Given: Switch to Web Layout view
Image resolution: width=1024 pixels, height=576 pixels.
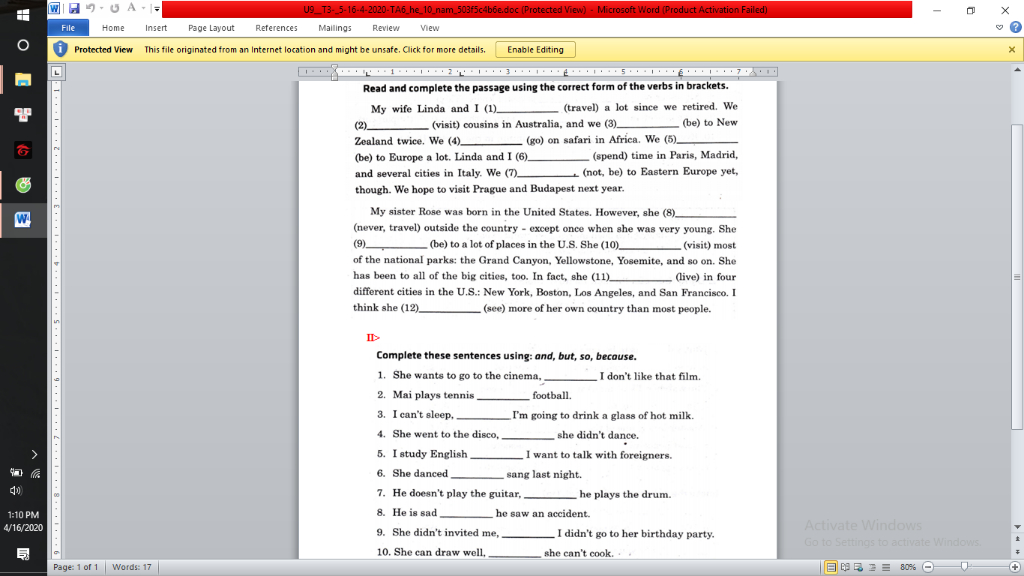Looking at the screenshot, I should (x=858, y=567).
